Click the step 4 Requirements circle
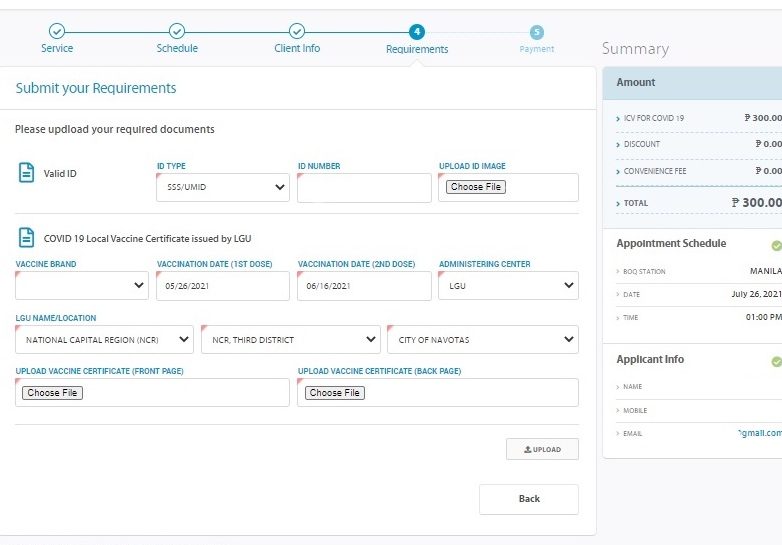Viewport: 782px width, 545px height. point(417,32)
